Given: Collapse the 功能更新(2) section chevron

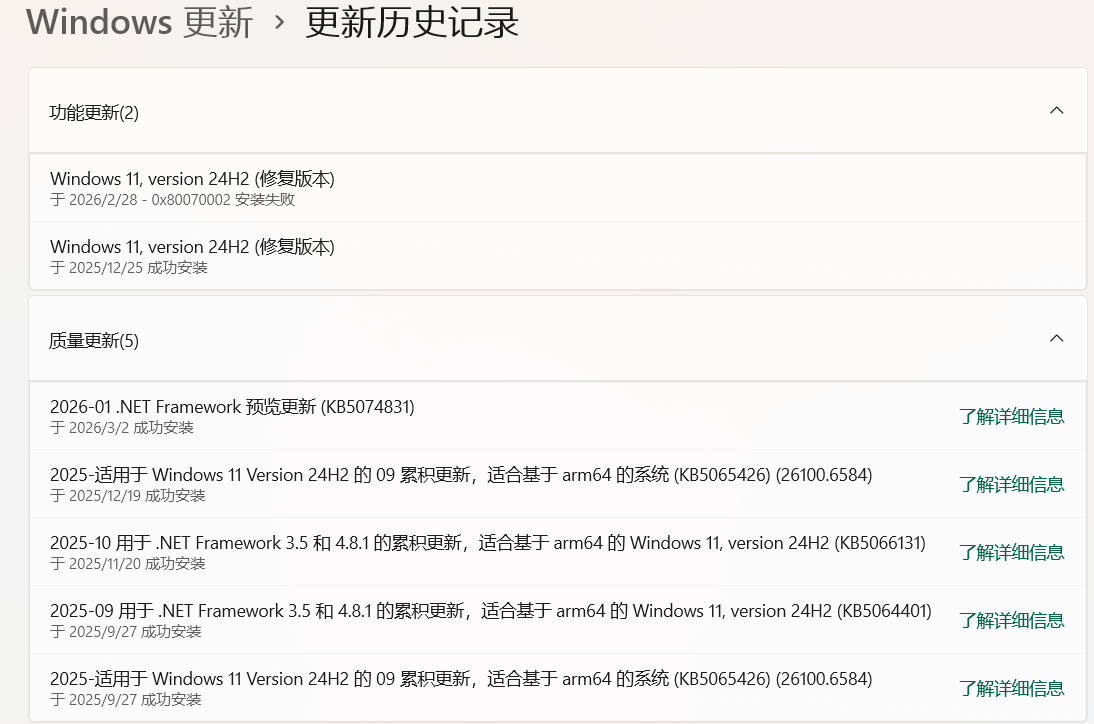Looking at the screenshot, I should pos(1056,110).
